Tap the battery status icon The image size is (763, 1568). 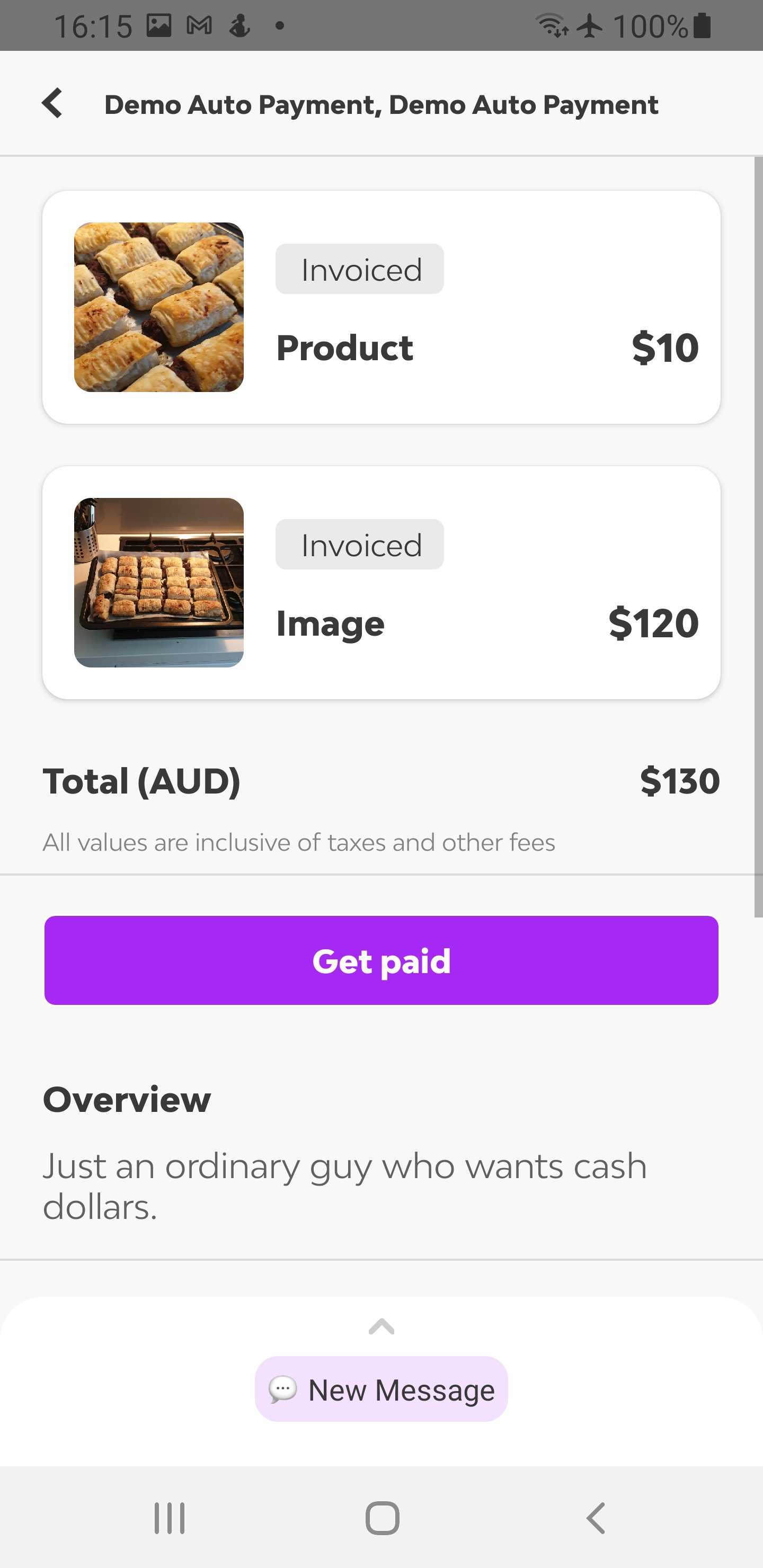(702, 25)
